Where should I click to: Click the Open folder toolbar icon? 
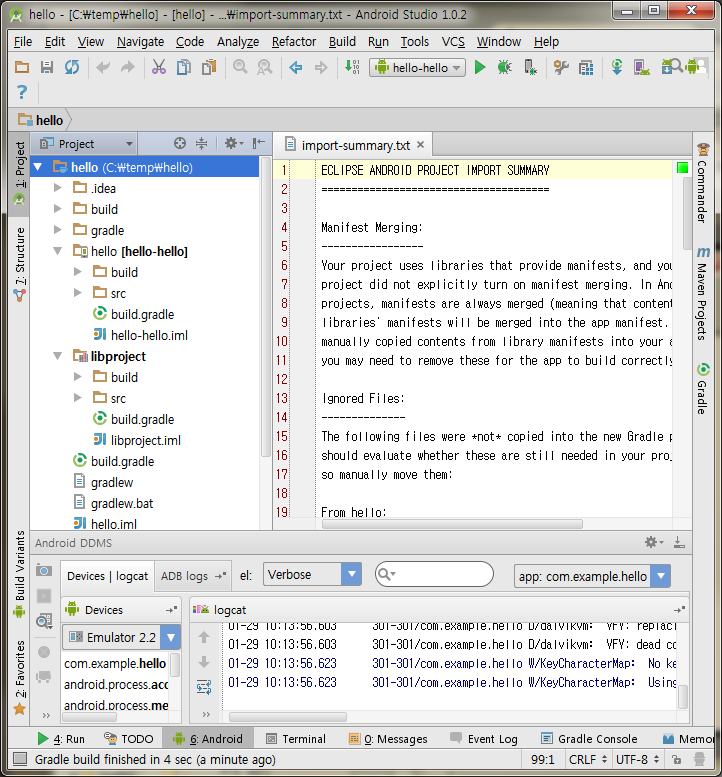coord(22,67)
